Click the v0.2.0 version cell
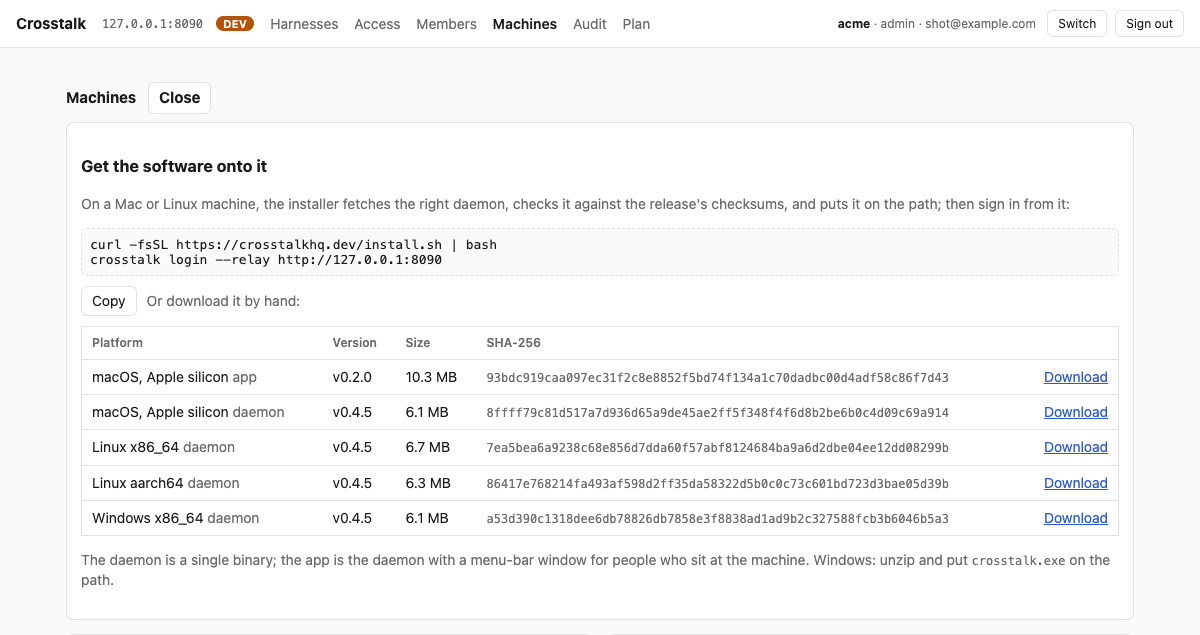 coord(352,377)
